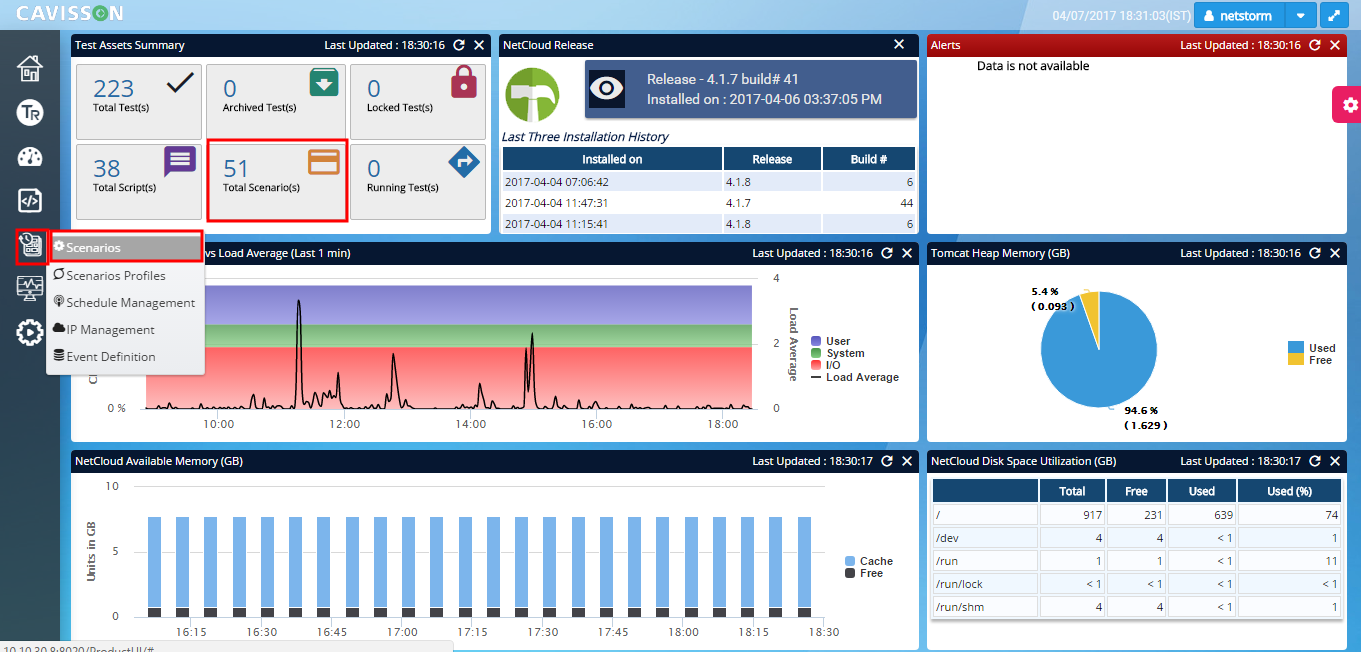Image resolution: width=1361 pixels, height=652 pixels.
Task: Click the Archived Test(s) download icon
Action: coord(324,82)
